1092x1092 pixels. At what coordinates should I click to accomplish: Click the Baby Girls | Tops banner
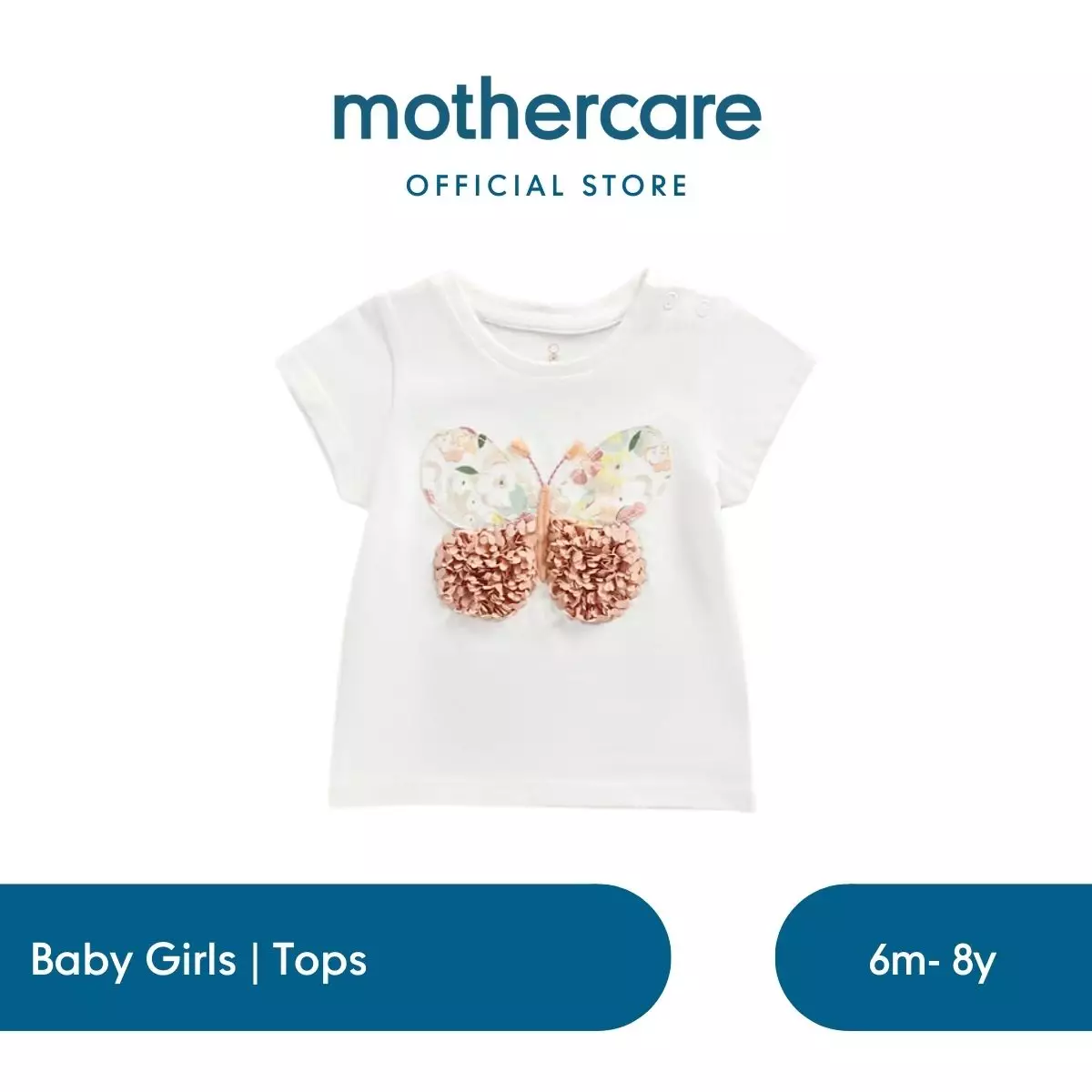point(335,957)
